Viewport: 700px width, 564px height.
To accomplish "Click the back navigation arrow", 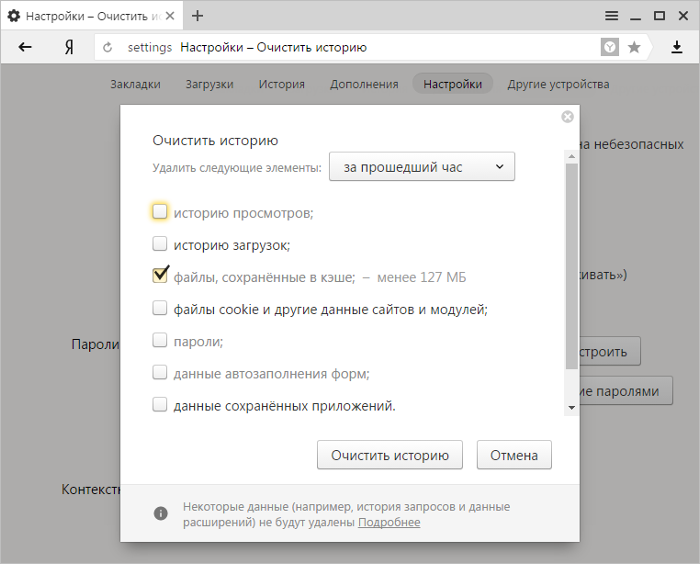I will pos(25,47).
